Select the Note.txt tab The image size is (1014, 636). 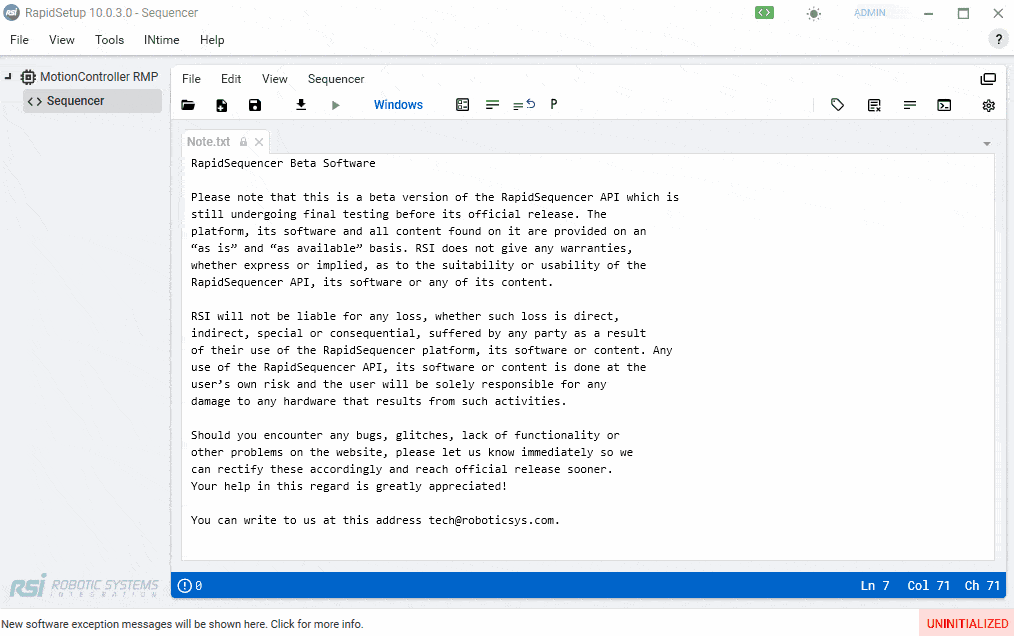(208, 142)
